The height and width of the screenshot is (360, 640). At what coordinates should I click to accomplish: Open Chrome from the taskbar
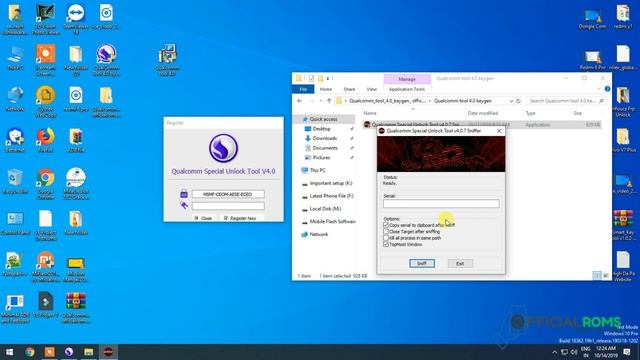tap(30, 352)
